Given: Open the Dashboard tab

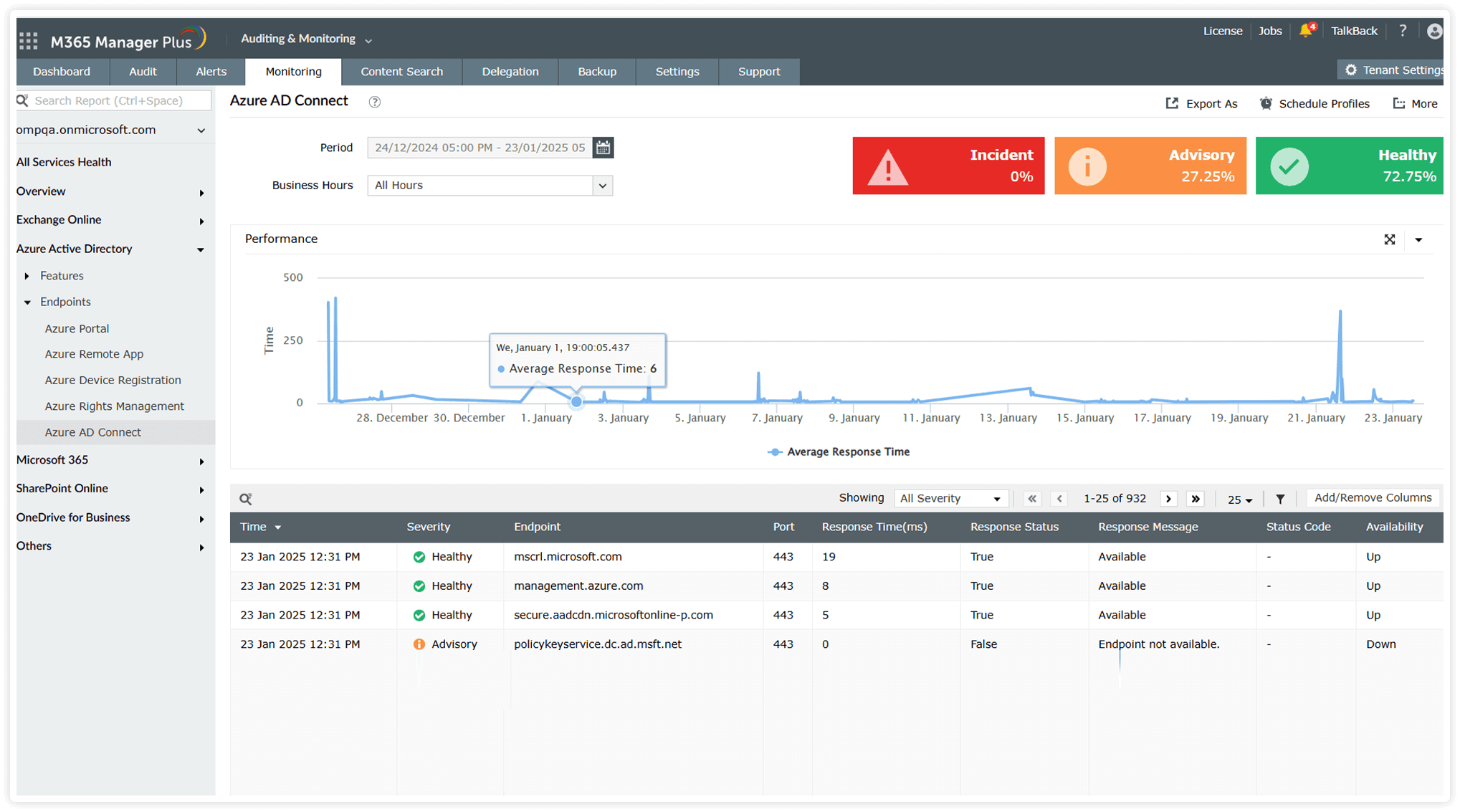Looking at the screenshot, I should pos(62,72).
